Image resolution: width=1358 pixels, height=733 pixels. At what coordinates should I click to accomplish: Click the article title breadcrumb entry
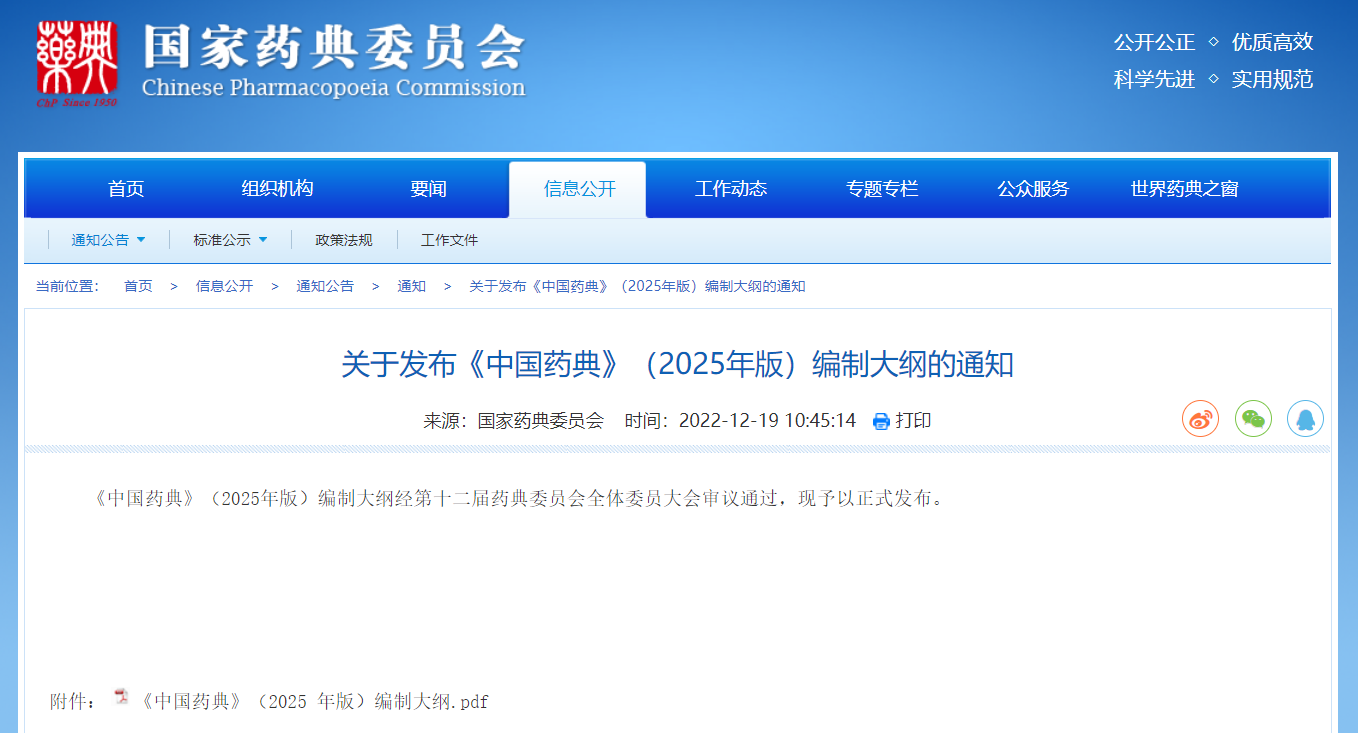click(637, 286)
